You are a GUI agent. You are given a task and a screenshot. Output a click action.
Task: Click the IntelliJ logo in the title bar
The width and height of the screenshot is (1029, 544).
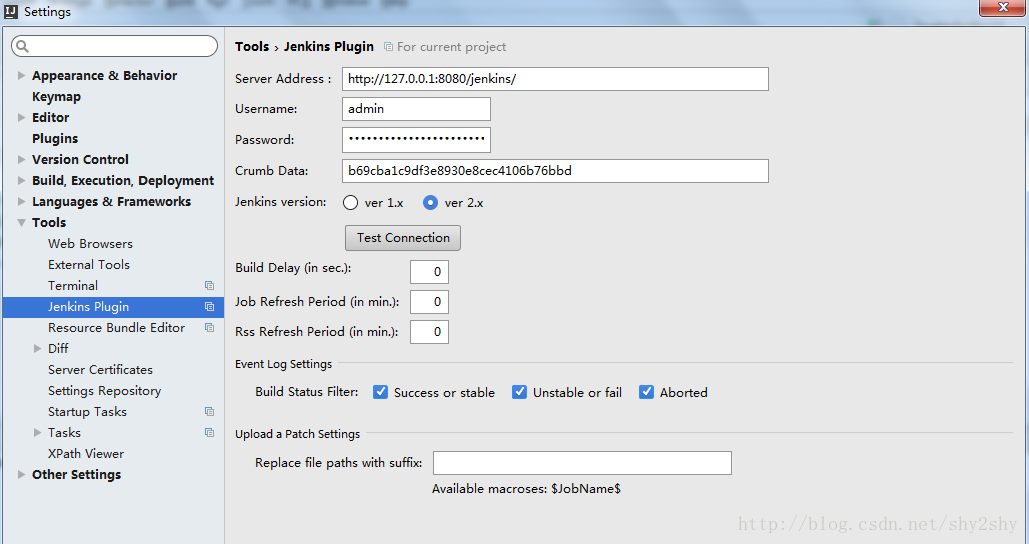[x=10, y=11]
